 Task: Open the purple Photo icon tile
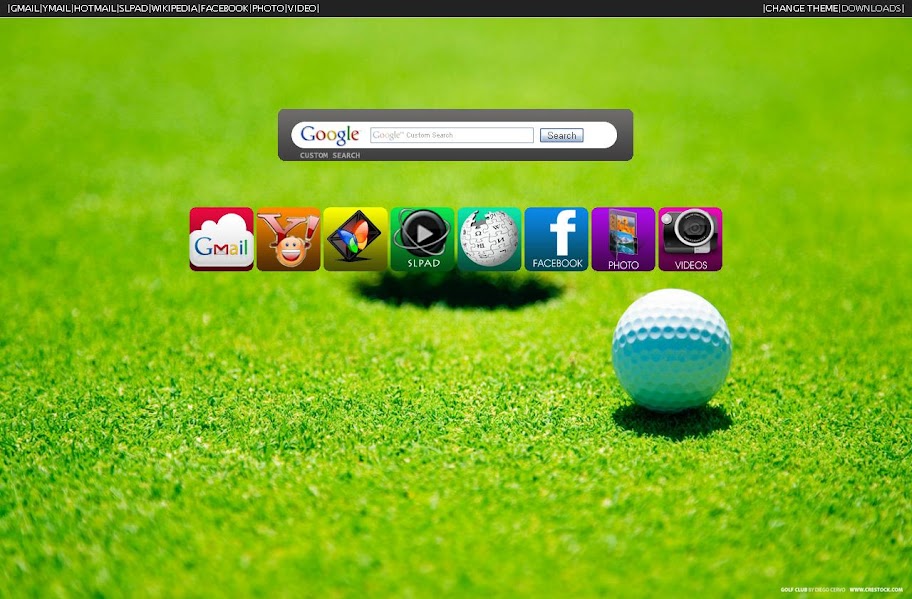coord(624,239)
